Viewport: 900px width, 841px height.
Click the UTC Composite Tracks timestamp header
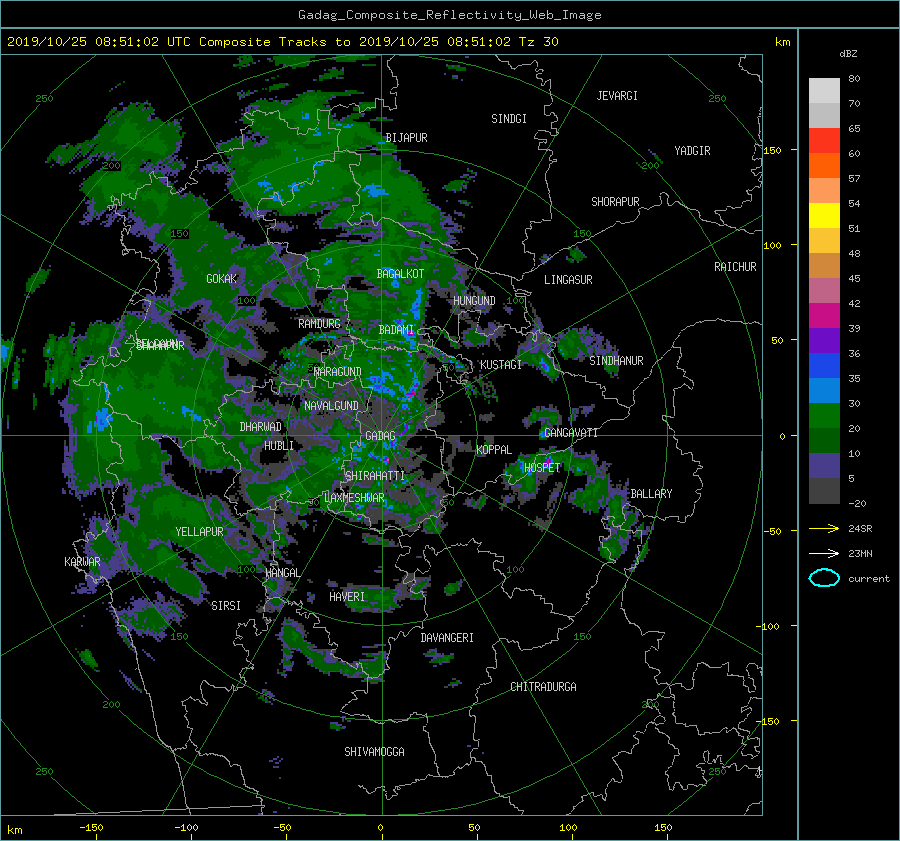point(282,42)
